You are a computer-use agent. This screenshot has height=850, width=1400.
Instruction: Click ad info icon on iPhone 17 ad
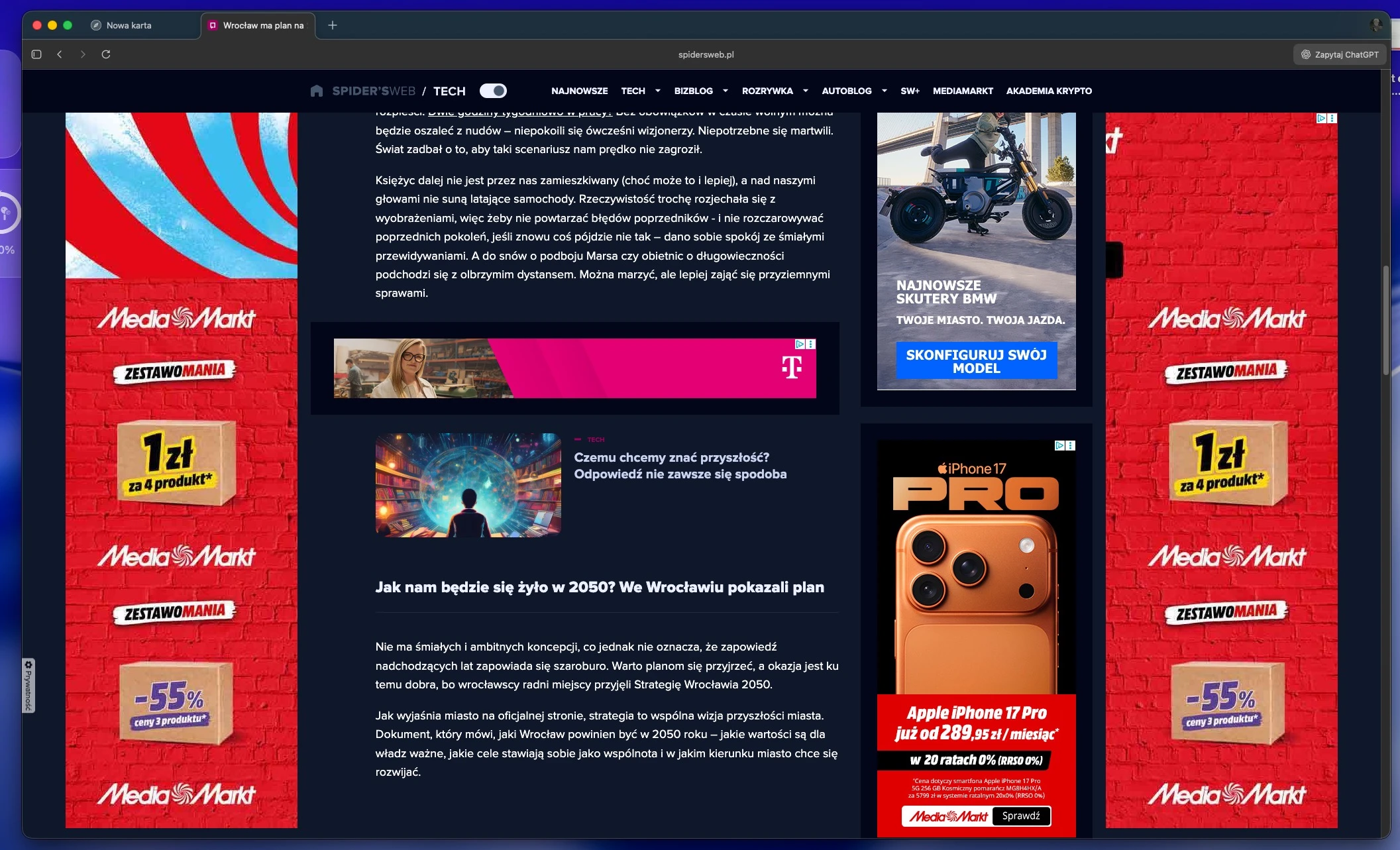tap(1060, 446)
